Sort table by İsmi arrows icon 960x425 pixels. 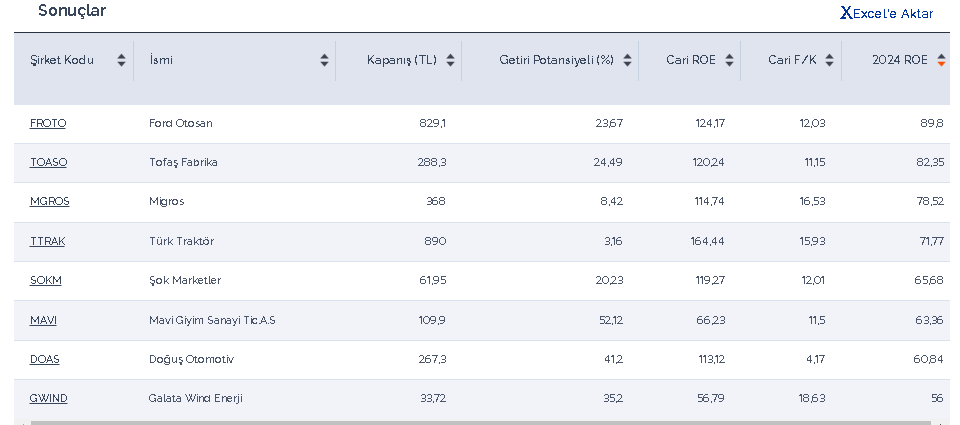pos(324,60)
